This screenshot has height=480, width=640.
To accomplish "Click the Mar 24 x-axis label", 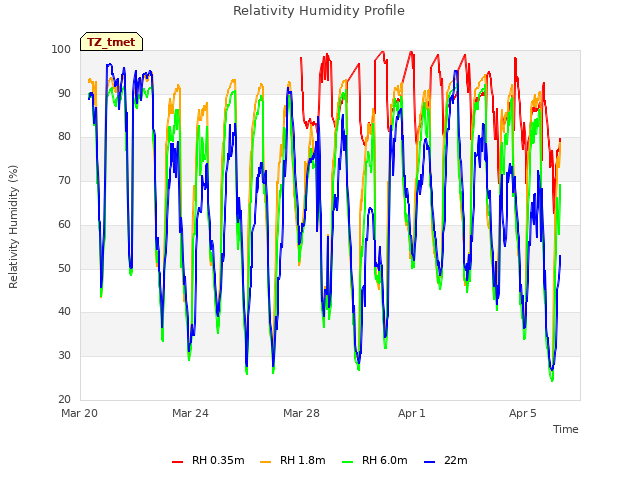I will coord(190,413).
